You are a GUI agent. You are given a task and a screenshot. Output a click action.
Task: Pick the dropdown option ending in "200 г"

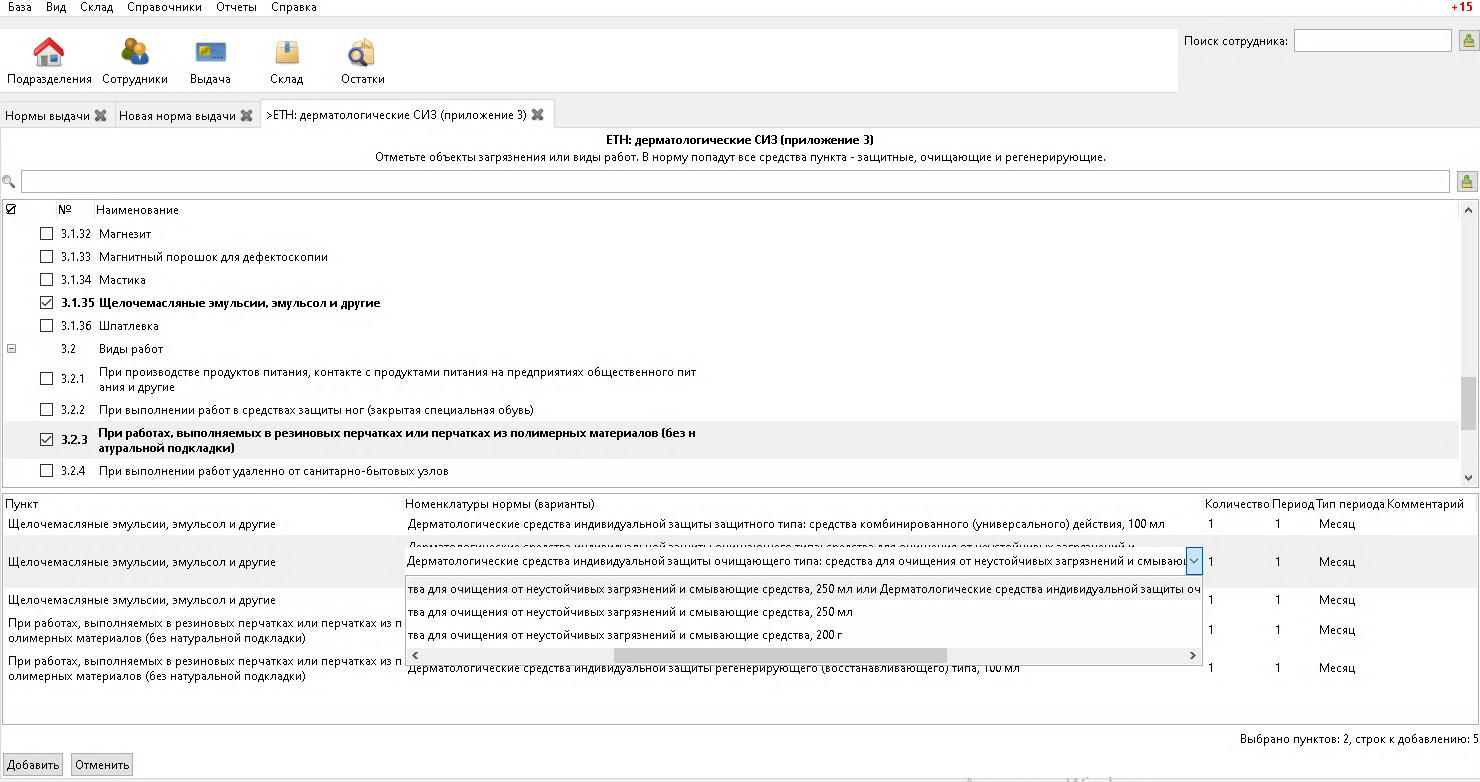pyautogui.click(x=803, y=635)
